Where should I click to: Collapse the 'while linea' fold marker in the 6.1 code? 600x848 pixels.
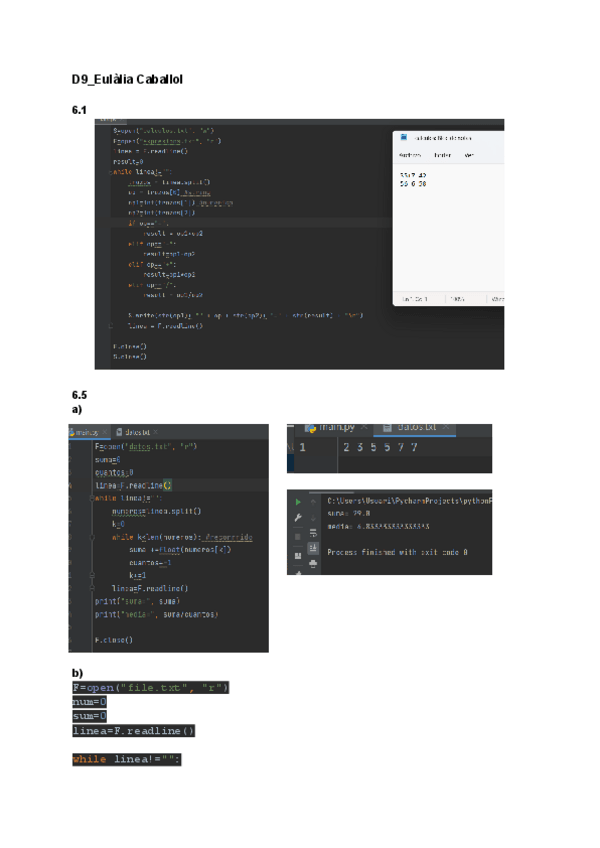pos(110,172)
